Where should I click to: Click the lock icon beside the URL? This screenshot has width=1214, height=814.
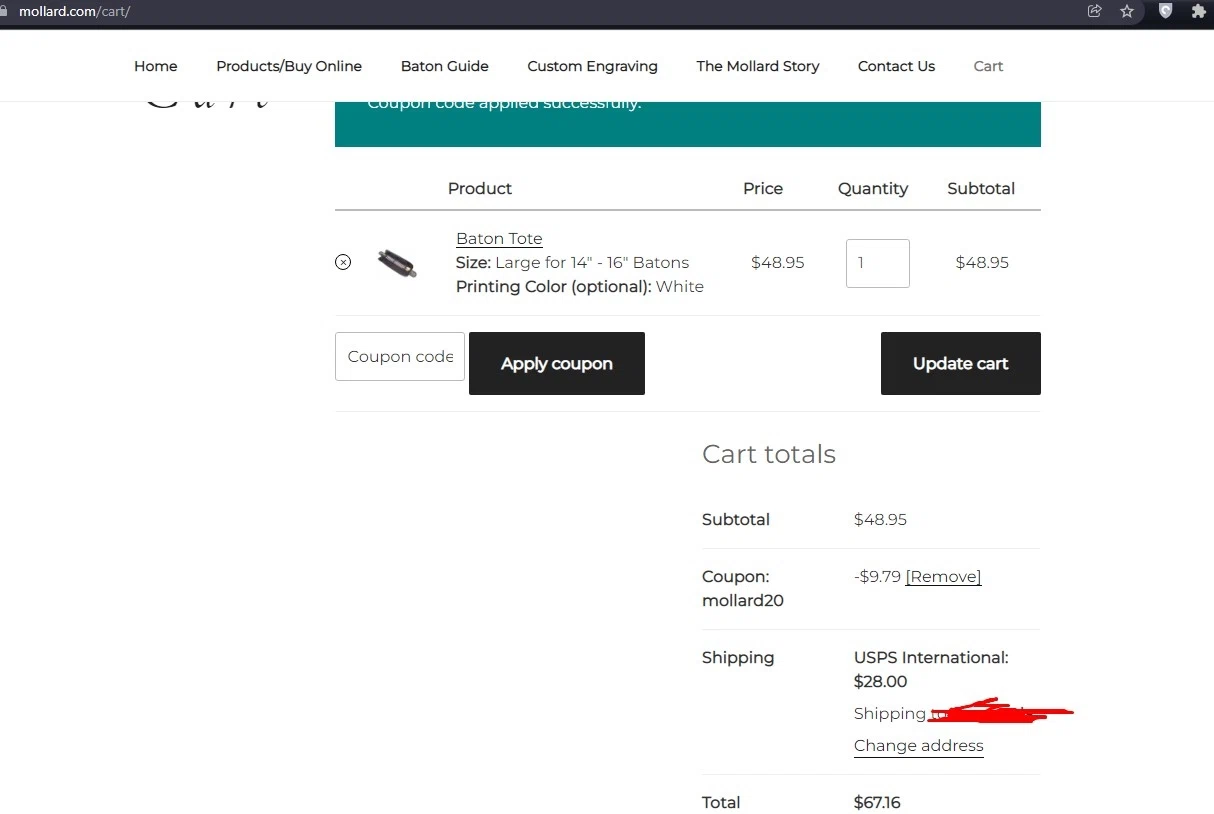click(5, 11)
